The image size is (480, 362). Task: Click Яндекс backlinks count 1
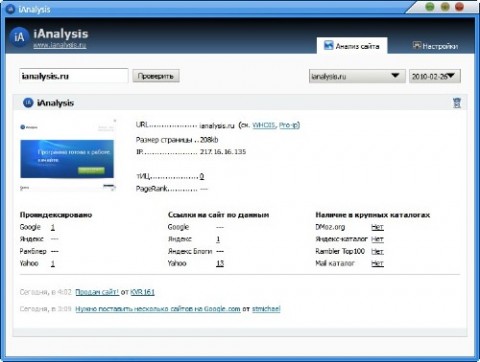click(x=218, y=239)
